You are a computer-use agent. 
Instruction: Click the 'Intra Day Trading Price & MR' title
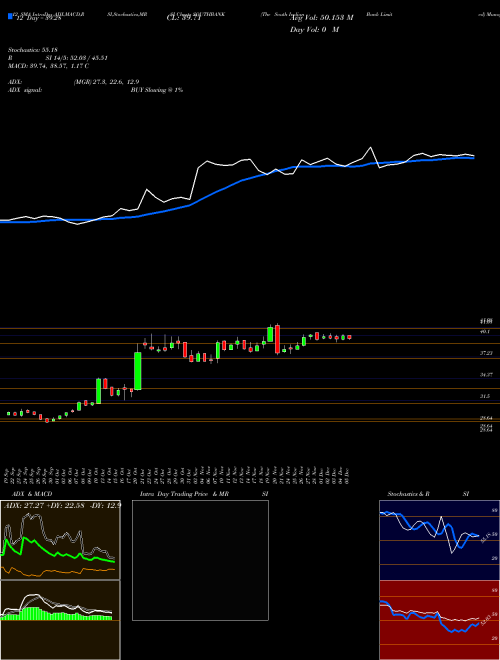pos(184,494)
